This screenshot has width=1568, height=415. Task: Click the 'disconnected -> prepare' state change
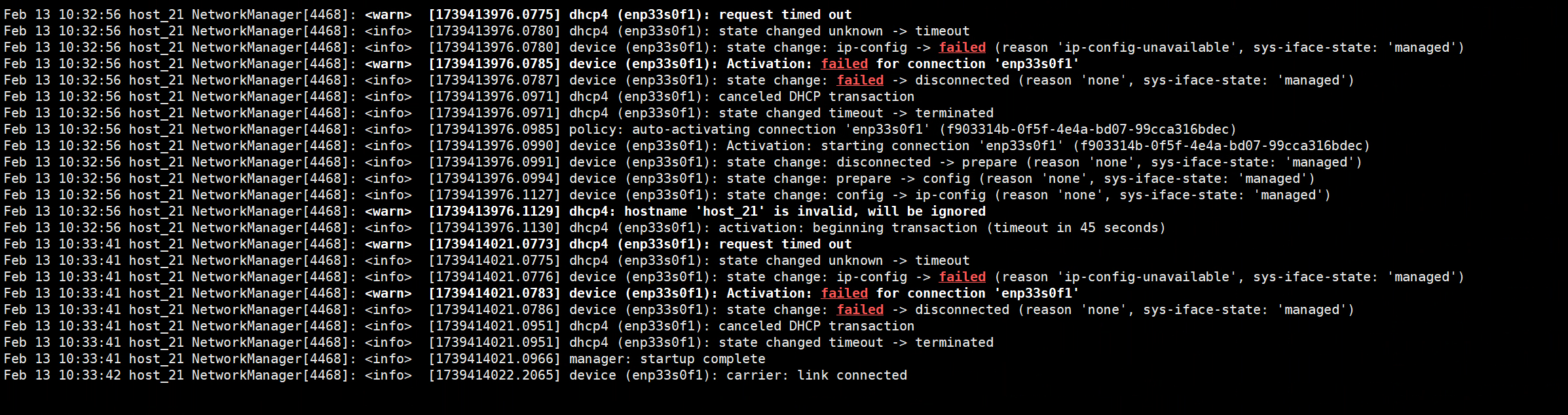click(x=926, y=162)
